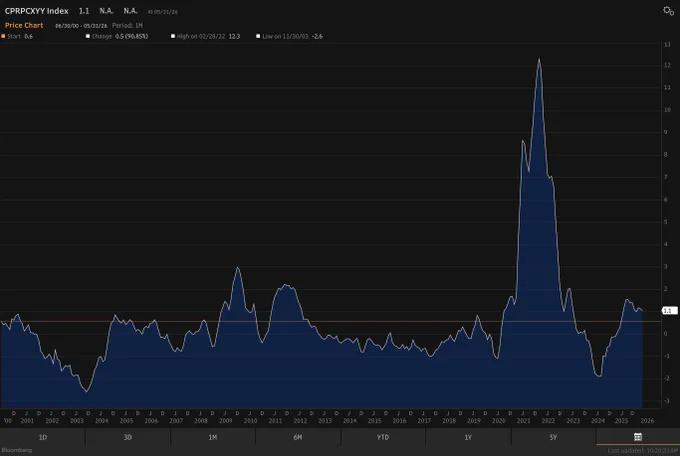Open chart settings gear icon
The height and width of the screenshot is (456, 680).
coord(668,11)
